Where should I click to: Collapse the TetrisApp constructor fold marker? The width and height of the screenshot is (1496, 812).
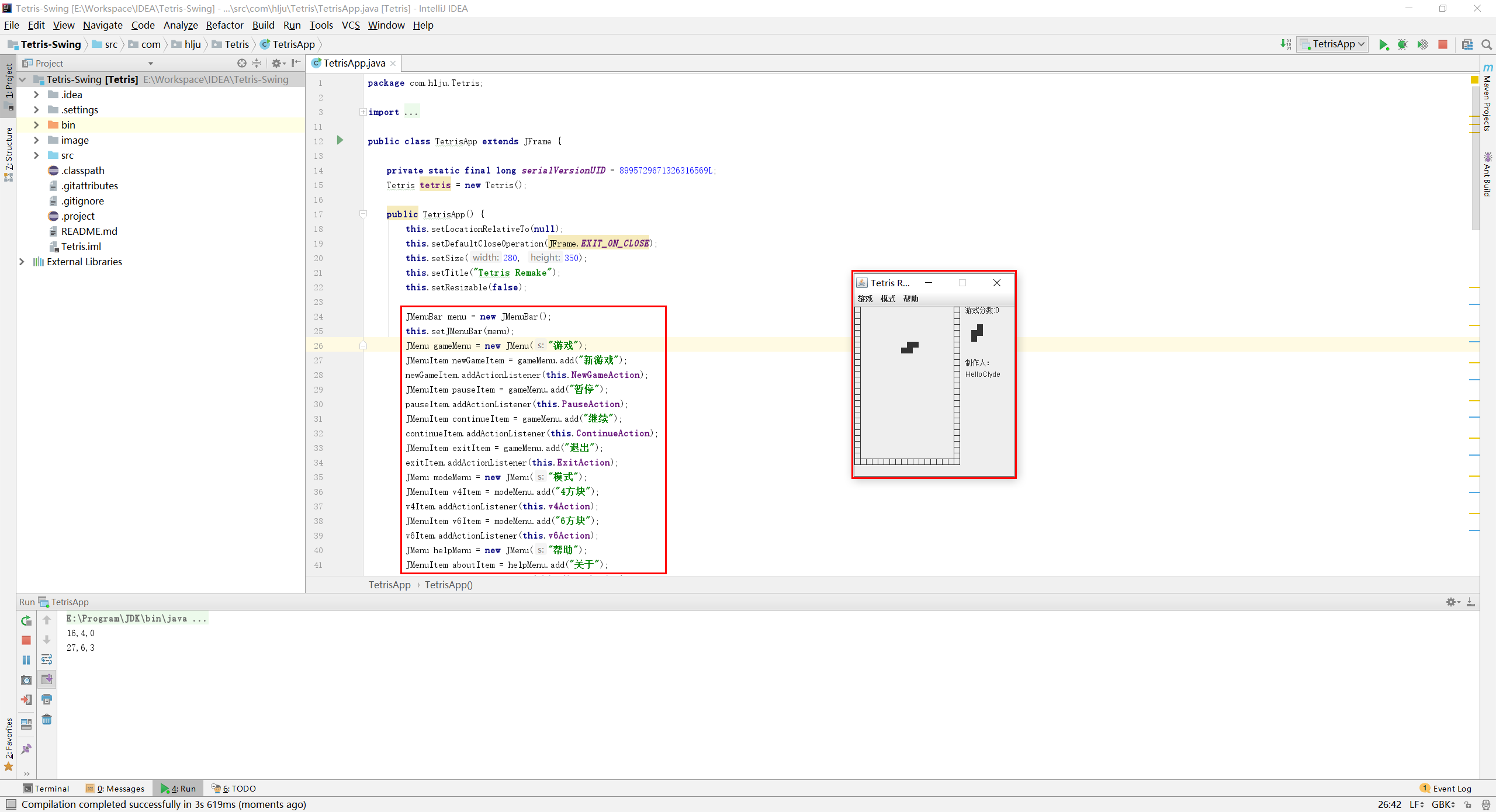(x=363, y=214)
